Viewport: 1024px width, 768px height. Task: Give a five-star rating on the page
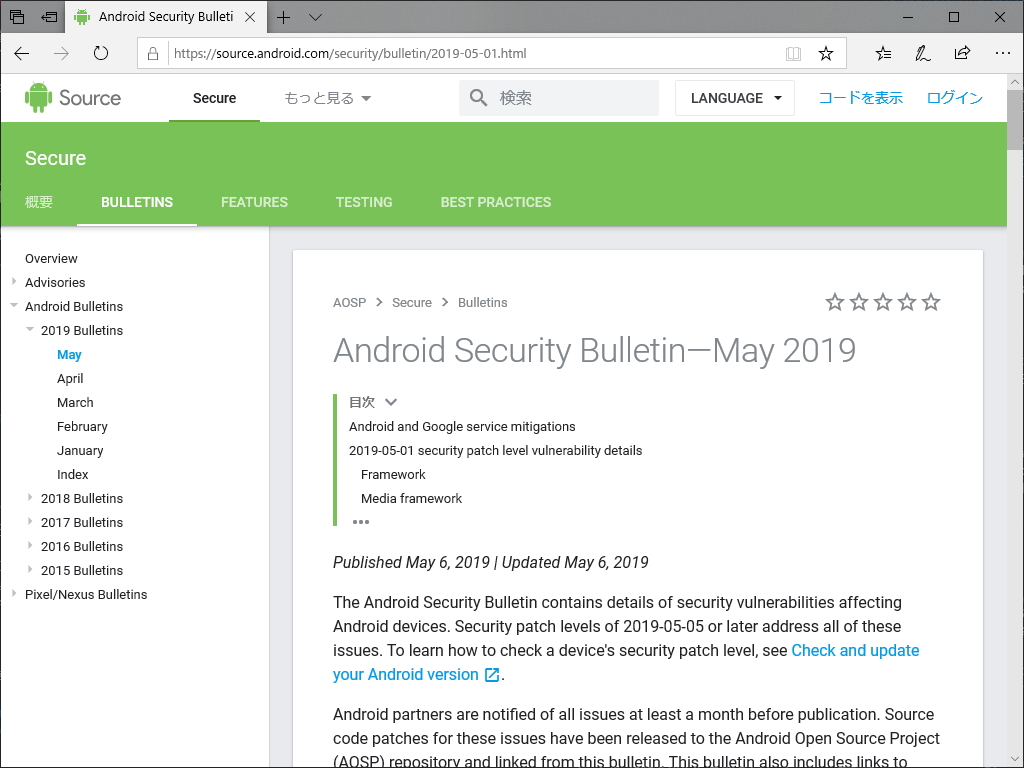click(931, 301)
